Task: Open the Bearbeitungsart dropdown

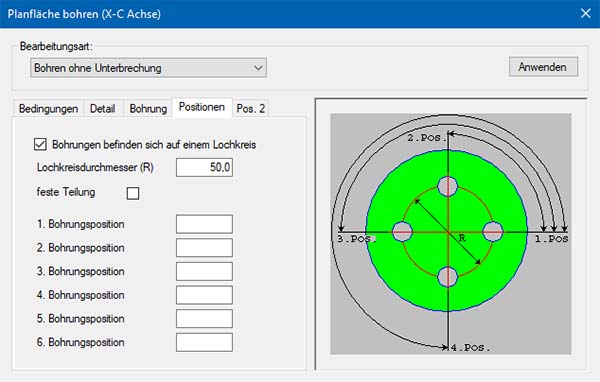Action: pos(148,68)
